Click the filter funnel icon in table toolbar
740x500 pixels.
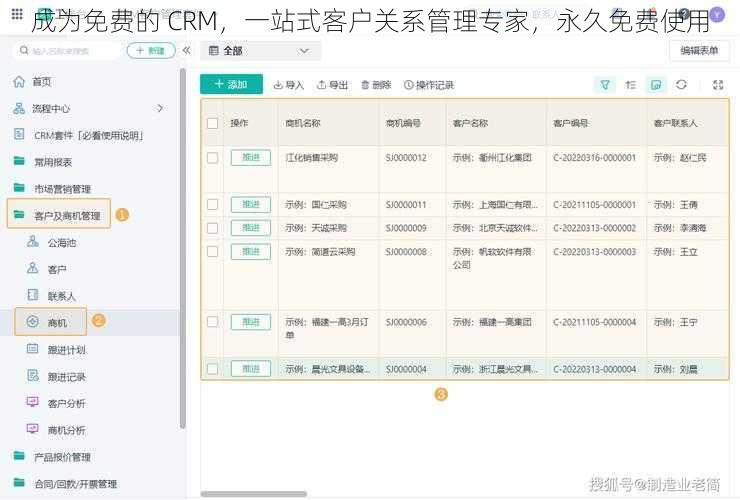(605, 85)
